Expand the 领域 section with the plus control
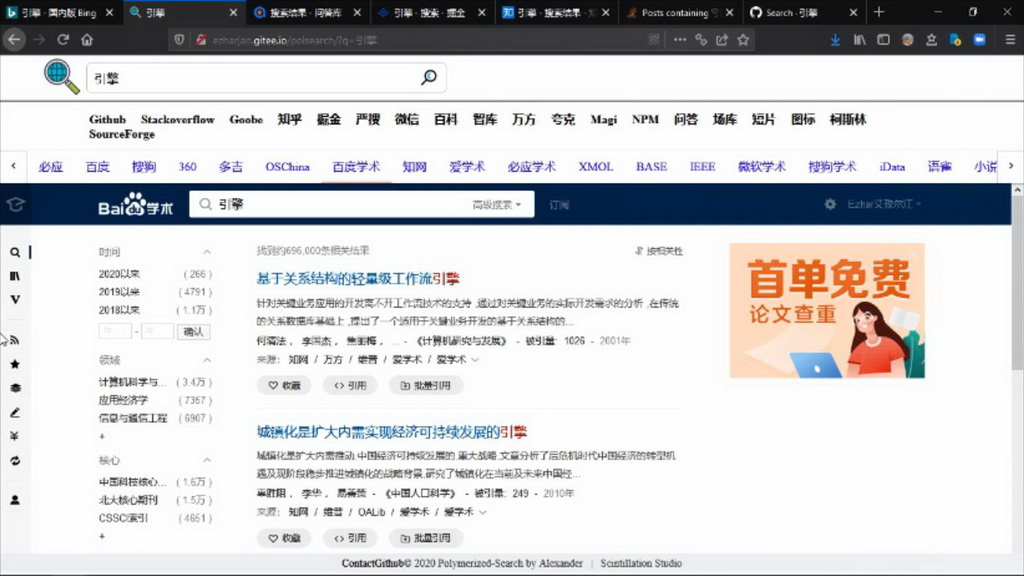Screen dimensions: 1024x576 100,437
